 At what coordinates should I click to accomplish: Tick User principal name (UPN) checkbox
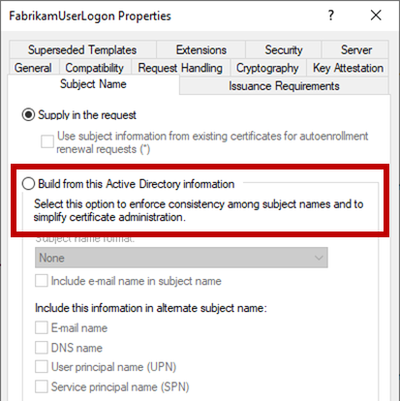click(x=41, y=367)
